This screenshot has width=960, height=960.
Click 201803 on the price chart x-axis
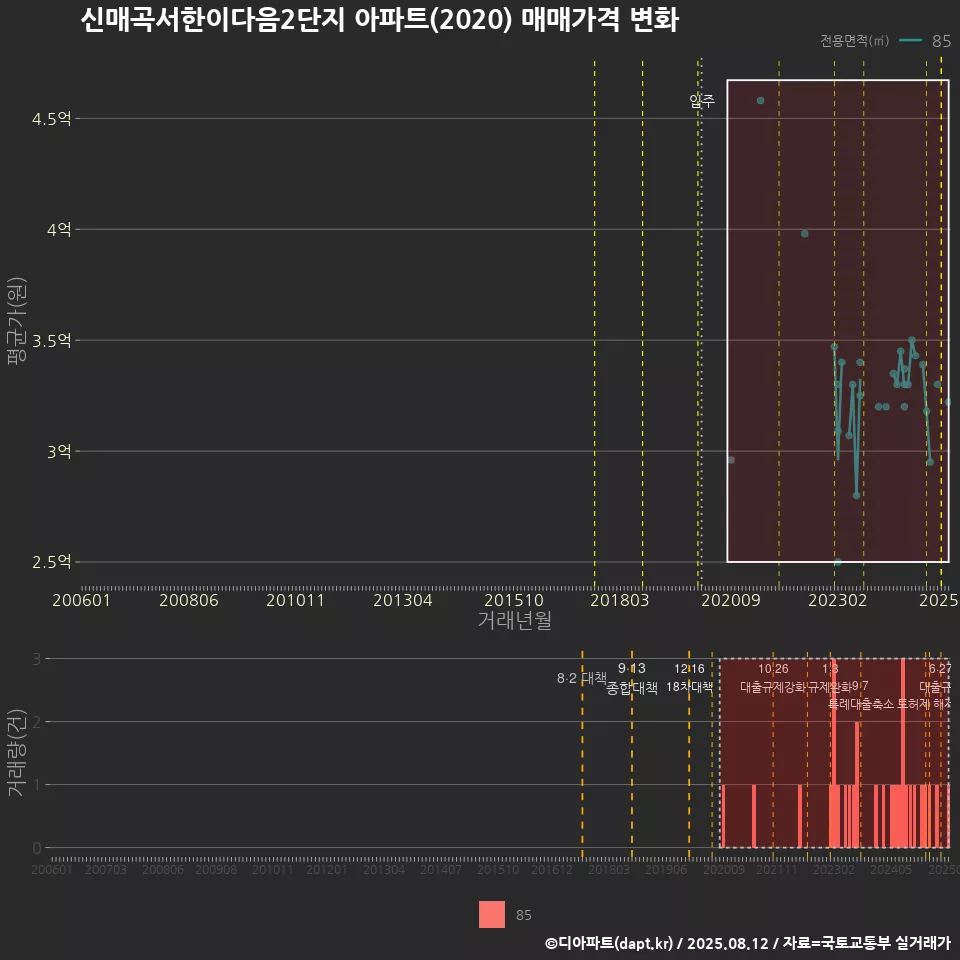(x=620, y=601)
